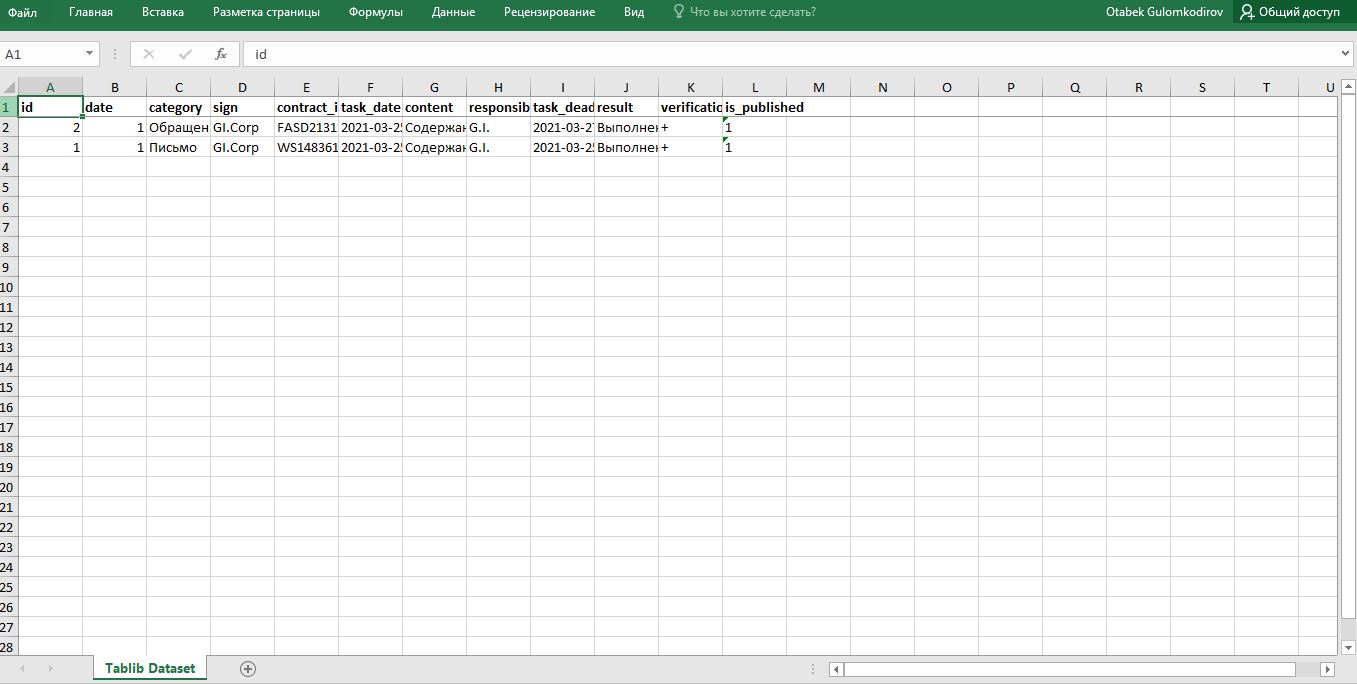This screenshot has width=1357, height=684.
Task: Open the Файл menu
Action: (22, 13)
